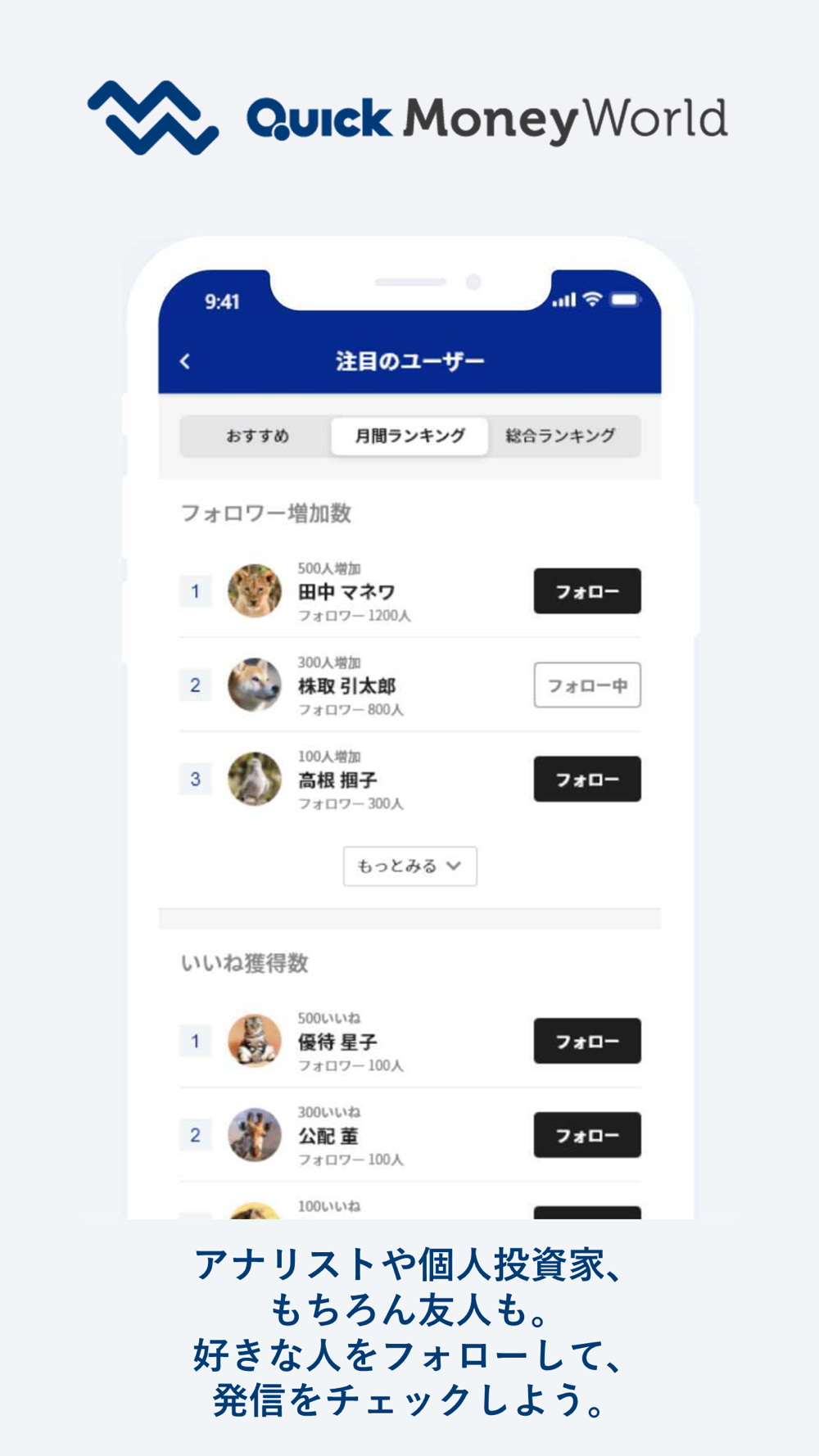The width and height of the screenshot is (819, 1456).
Task: Open the 総合ランキング tab
Action: 561,436
